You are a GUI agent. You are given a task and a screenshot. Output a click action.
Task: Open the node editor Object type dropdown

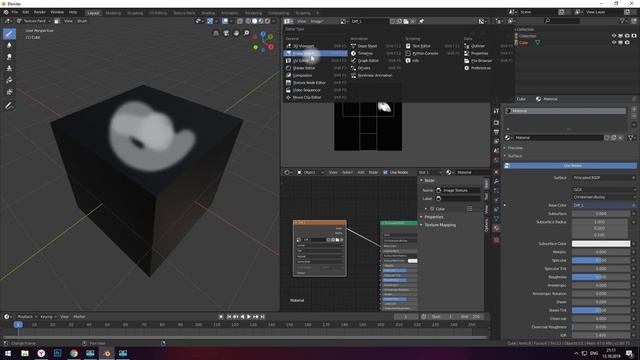(x=310, y=173)
